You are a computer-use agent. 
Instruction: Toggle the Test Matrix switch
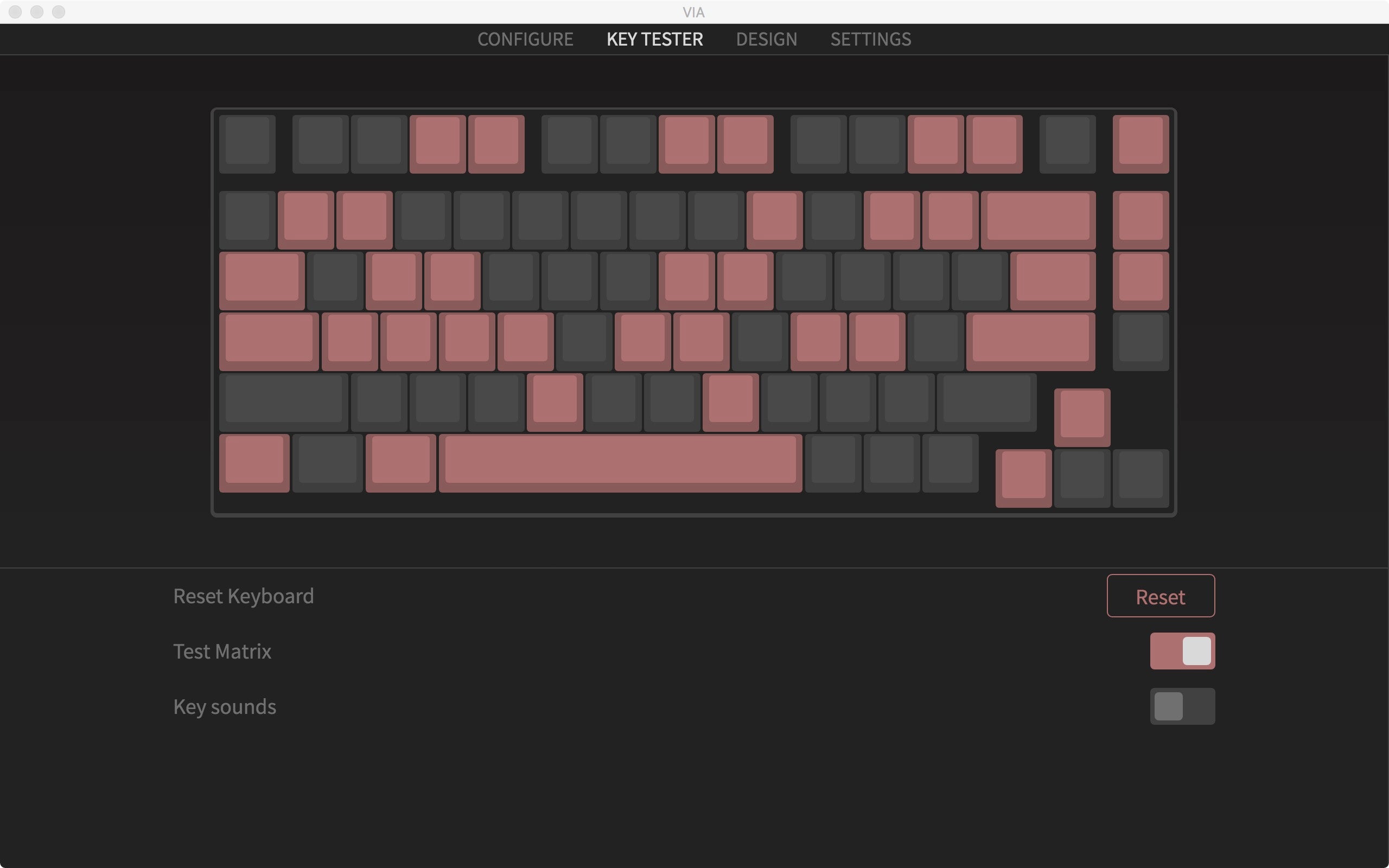point(1183,650)
